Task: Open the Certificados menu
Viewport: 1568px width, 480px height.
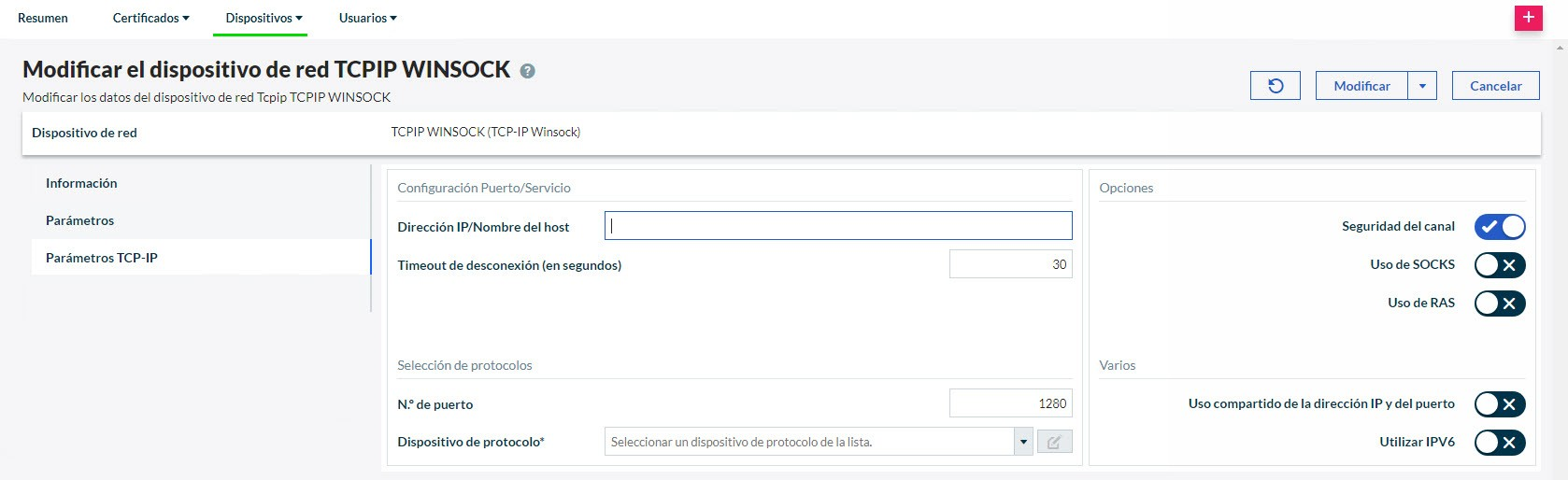Action: point(150,18)
